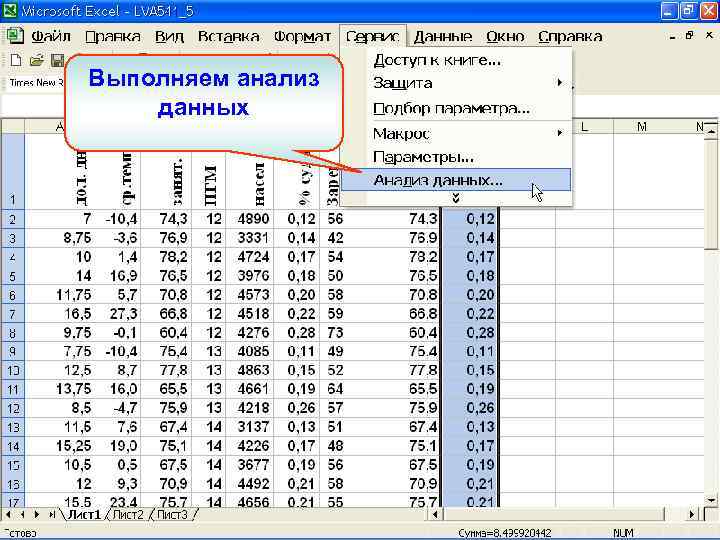Click cell containing 4890

(249, 219)
